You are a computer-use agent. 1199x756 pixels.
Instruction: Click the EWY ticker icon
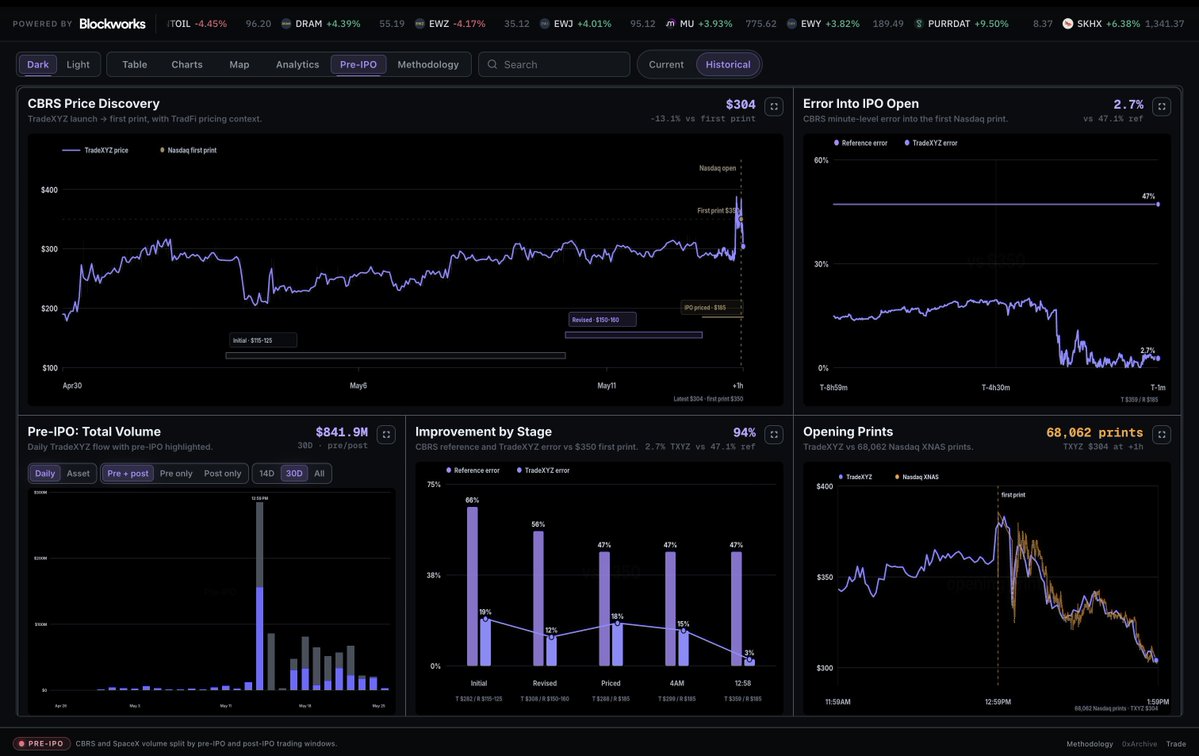pos(791,24)
